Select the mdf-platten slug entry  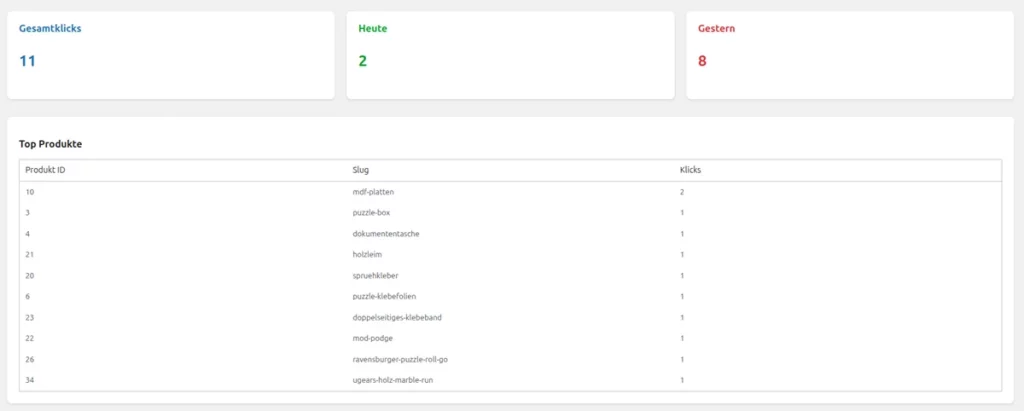point(376,191)
